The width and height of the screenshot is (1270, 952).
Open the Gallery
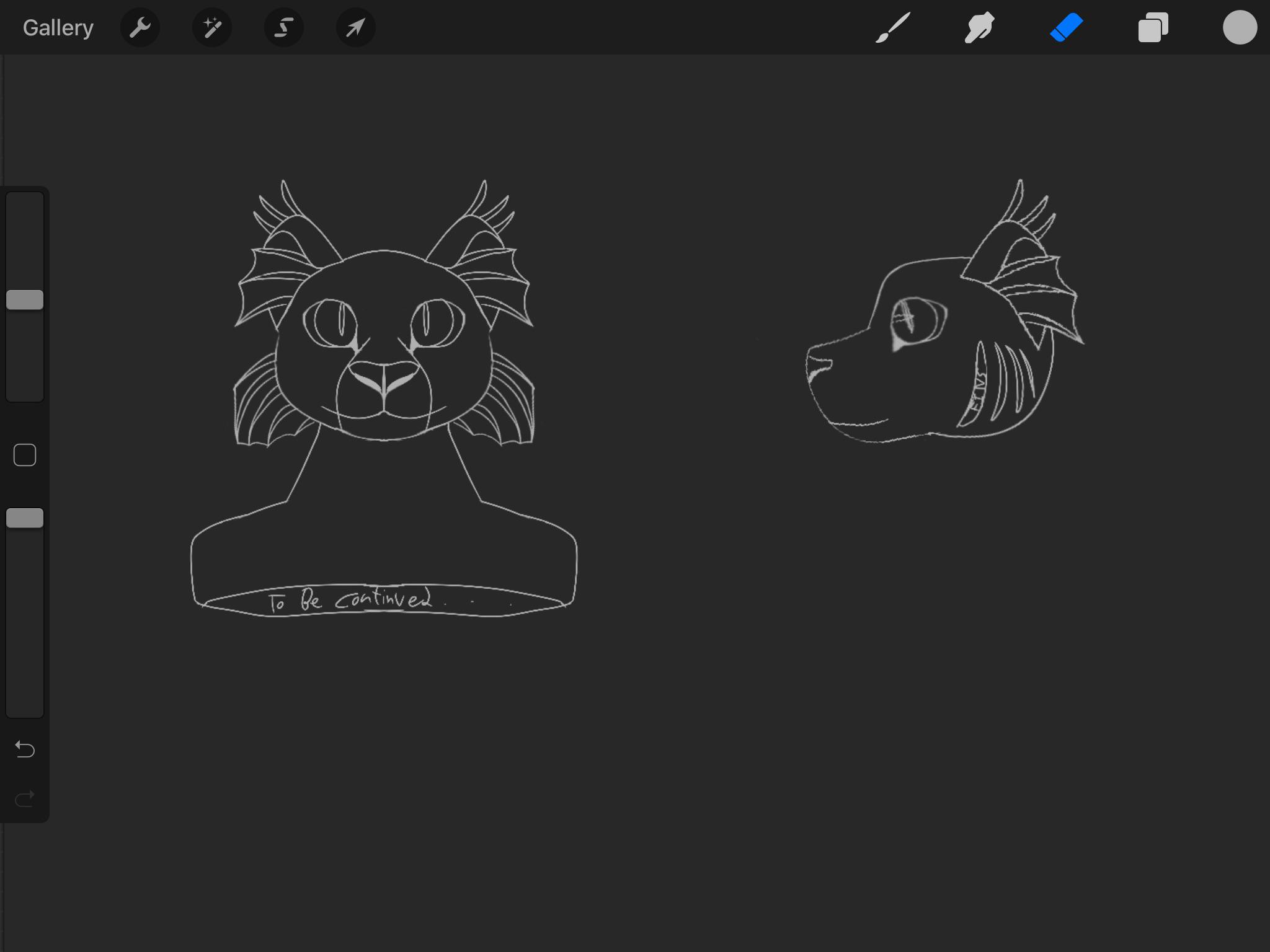(58, 28)
